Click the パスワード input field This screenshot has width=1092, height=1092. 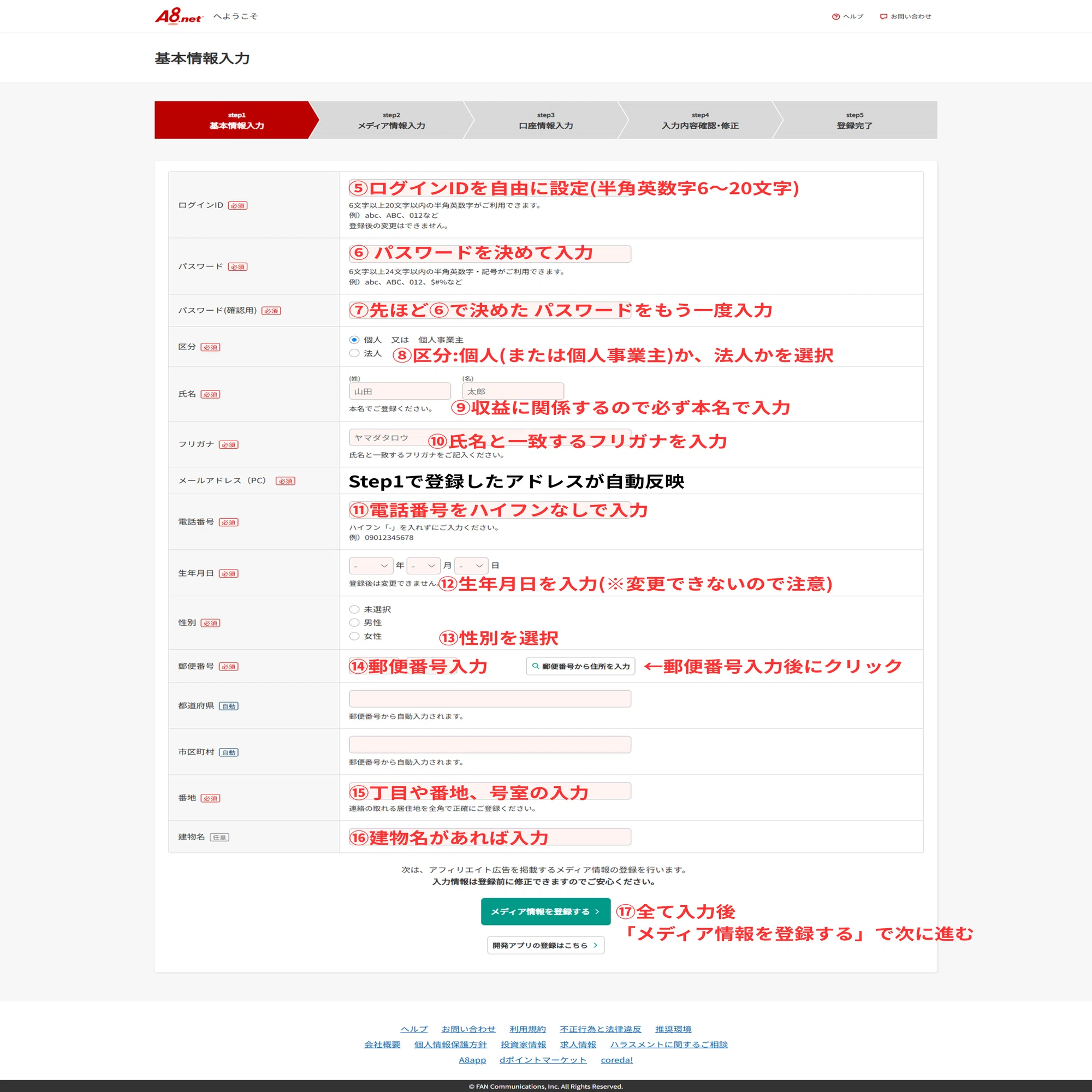[x=489, y=254]
